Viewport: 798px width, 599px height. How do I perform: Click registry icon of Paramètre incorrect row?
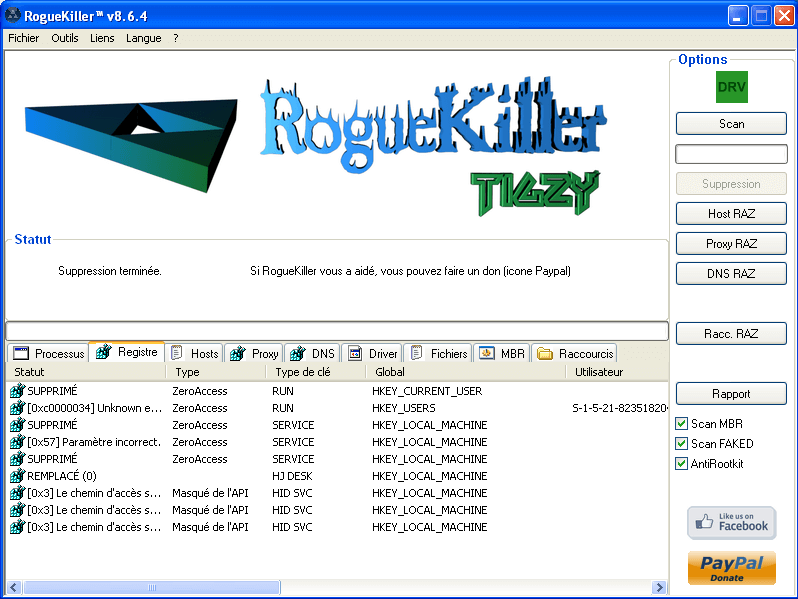17,442
